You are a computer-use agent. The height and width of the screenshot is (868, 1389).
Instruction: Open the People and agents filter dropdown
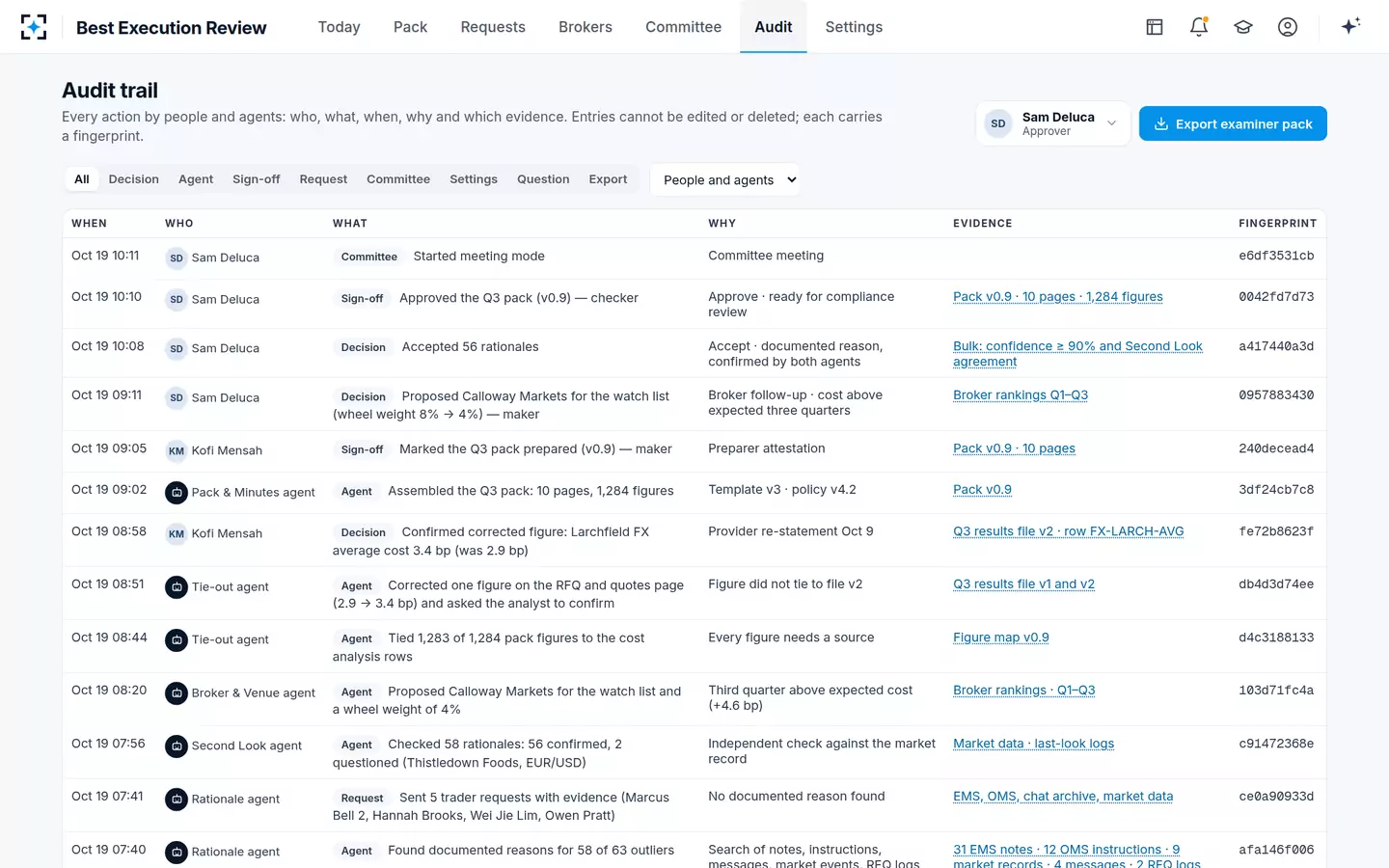click(724, 179)
